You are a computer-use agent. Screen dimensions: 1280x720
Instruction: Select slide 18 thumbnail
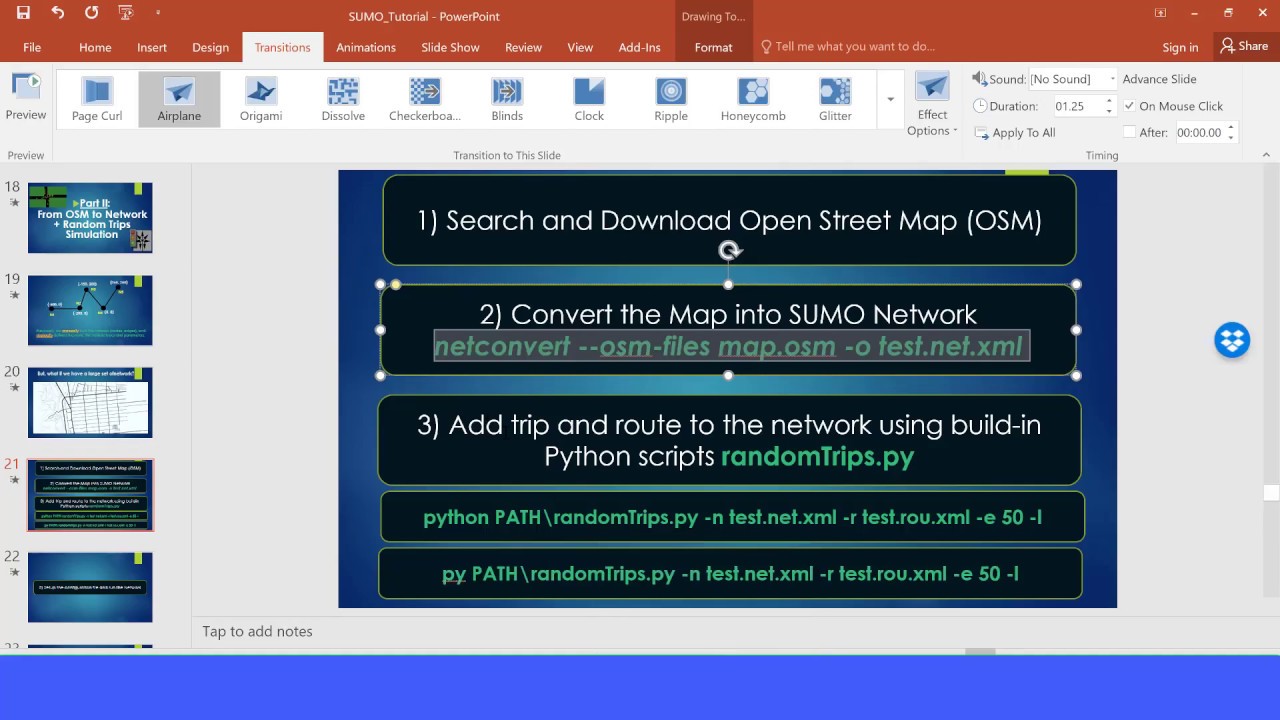coord(90,218)
